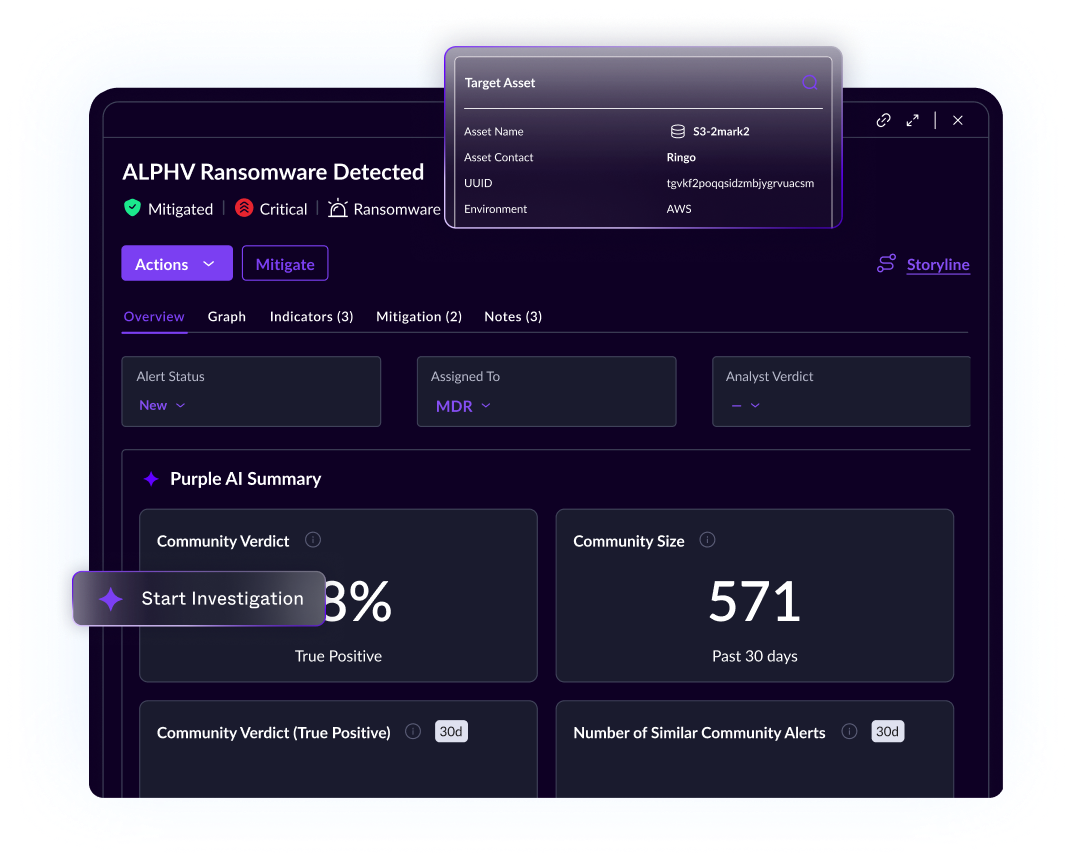Click the Community Verdict info icon

[313, 540]
